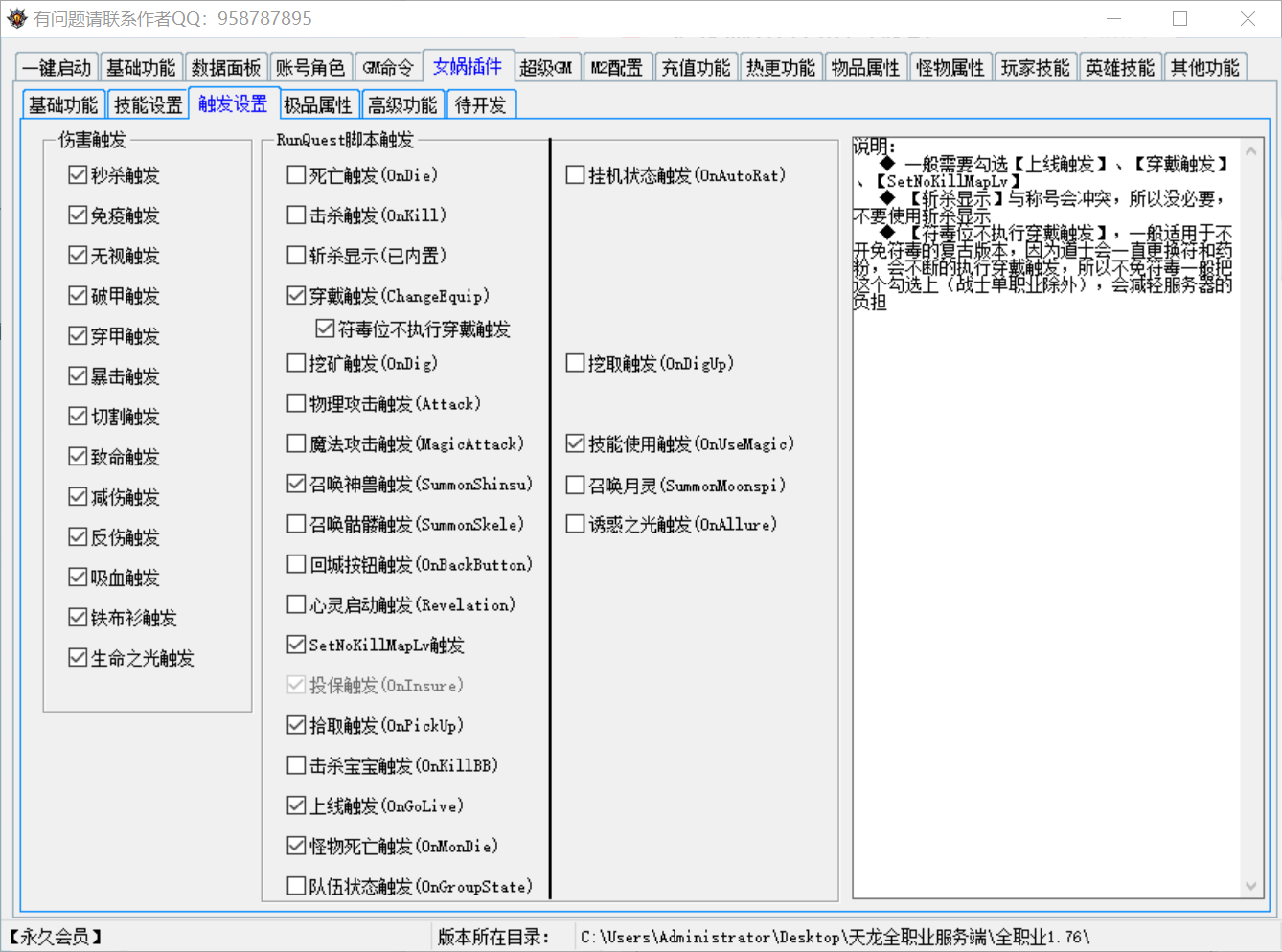This screenshot has height=952, width=1282.
Task: Uncheck 符毒位不执行穿戴触发
Action: [413, 329]
